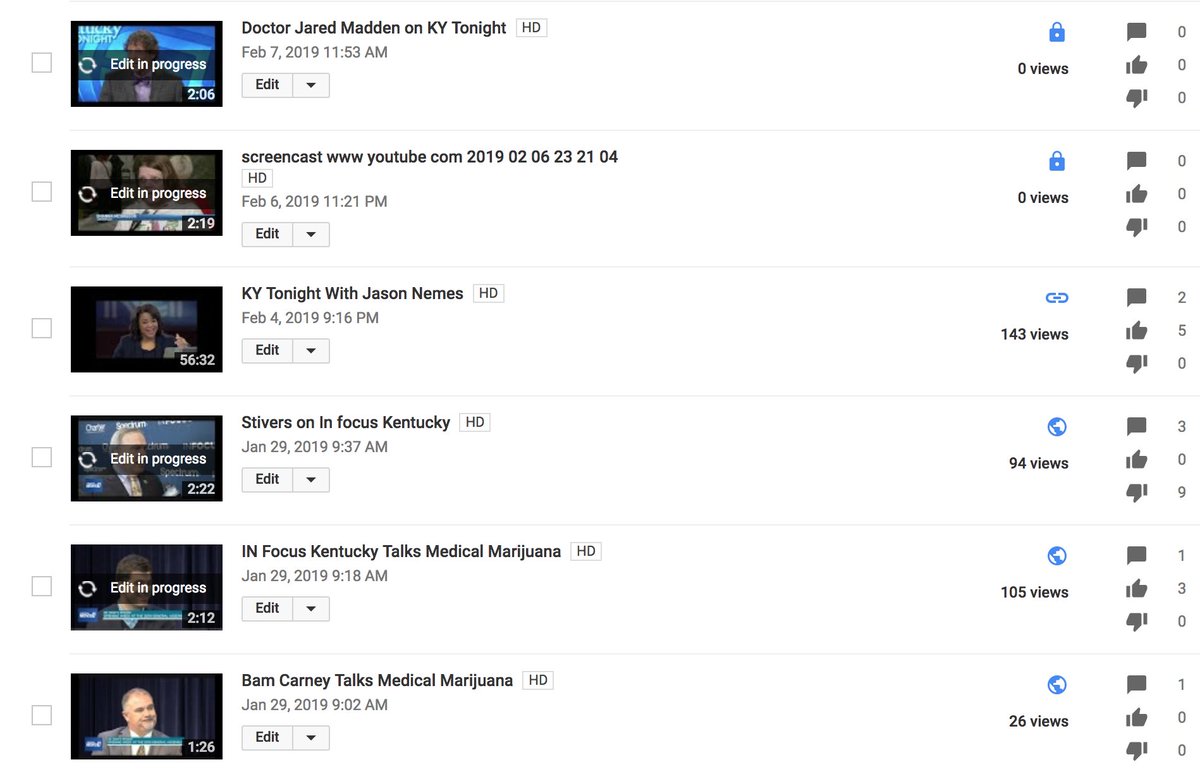
Task: Expand the Edit dropdown arrow for Bam Carney video
Action: (x=311, y=737)
